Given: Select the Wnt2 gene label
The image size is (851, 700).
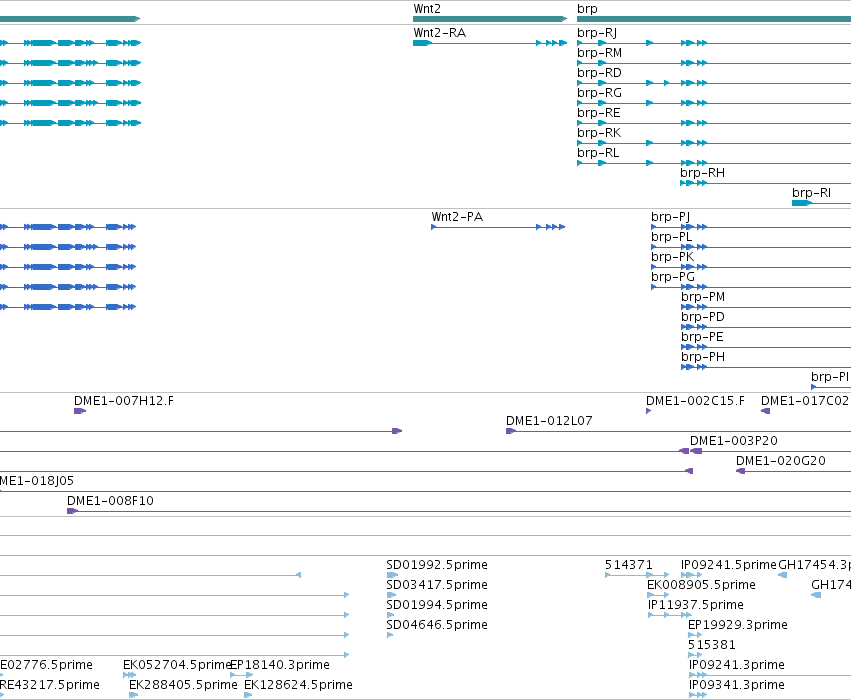Looking at the screenshot, I should pyautogui.click(x=427, y=9).
